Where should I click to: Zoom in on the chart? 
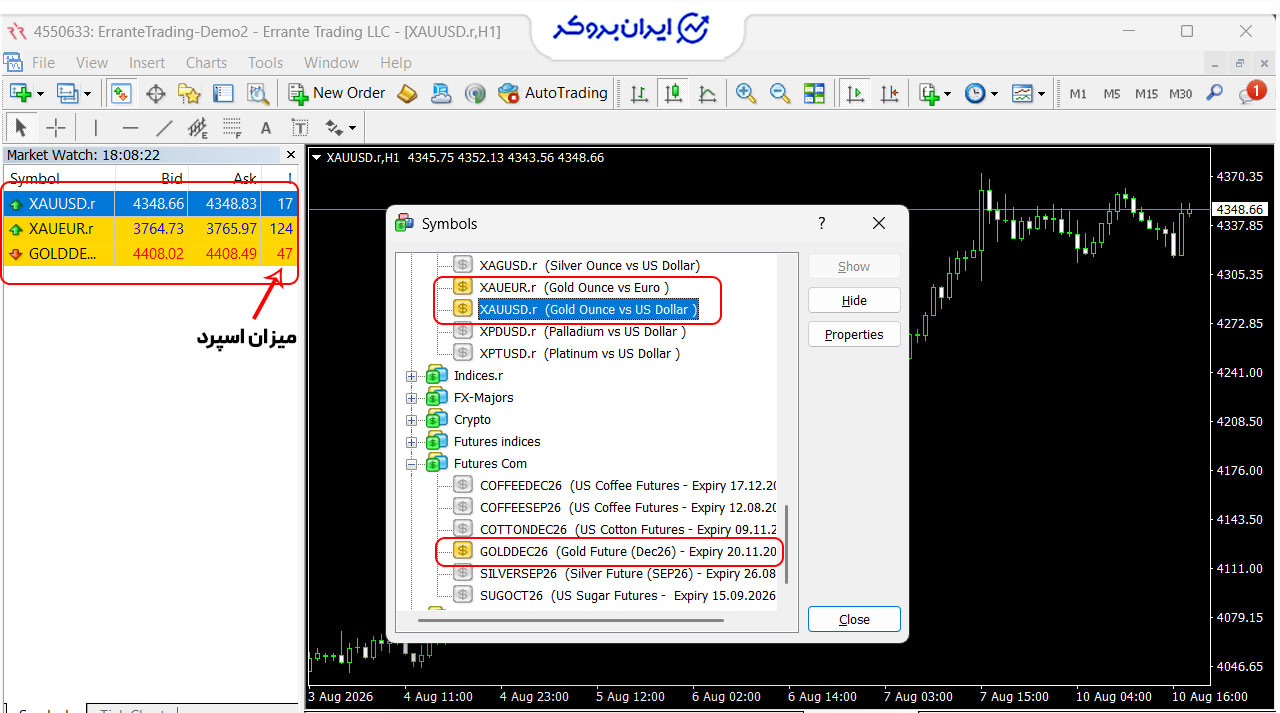click(746, 93)
